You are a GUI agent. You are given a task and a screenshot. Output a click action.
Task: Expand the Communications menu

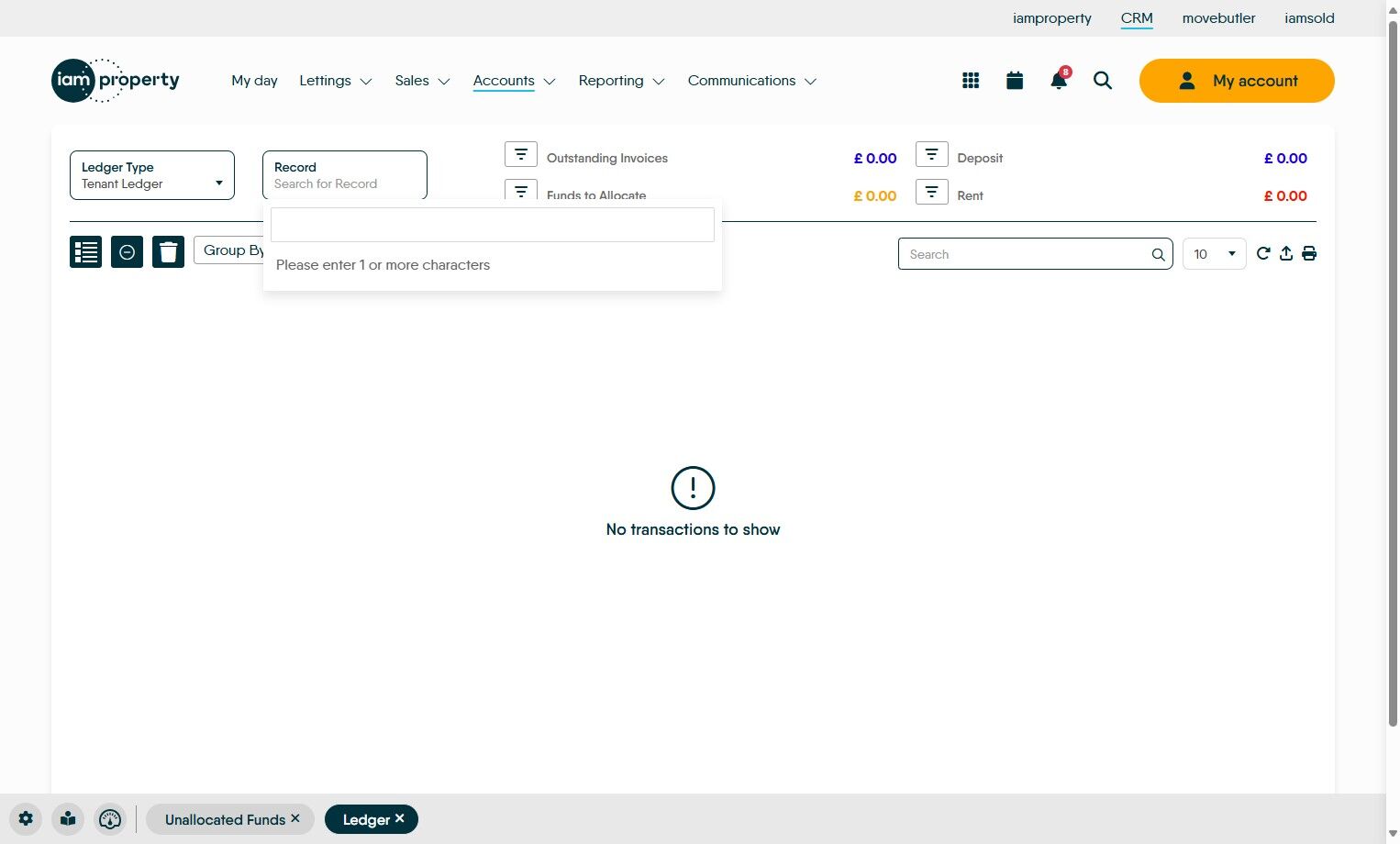[751, 81]
